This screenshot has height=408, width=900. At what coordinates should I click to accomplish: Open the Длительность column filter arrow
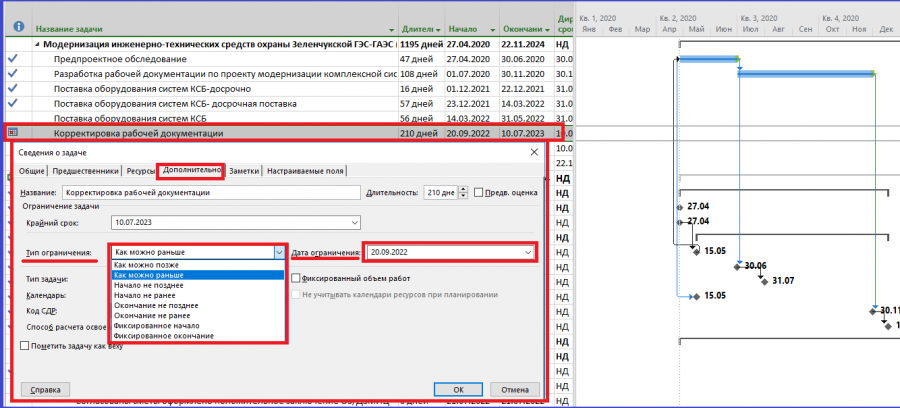click(x=438, y=29)
